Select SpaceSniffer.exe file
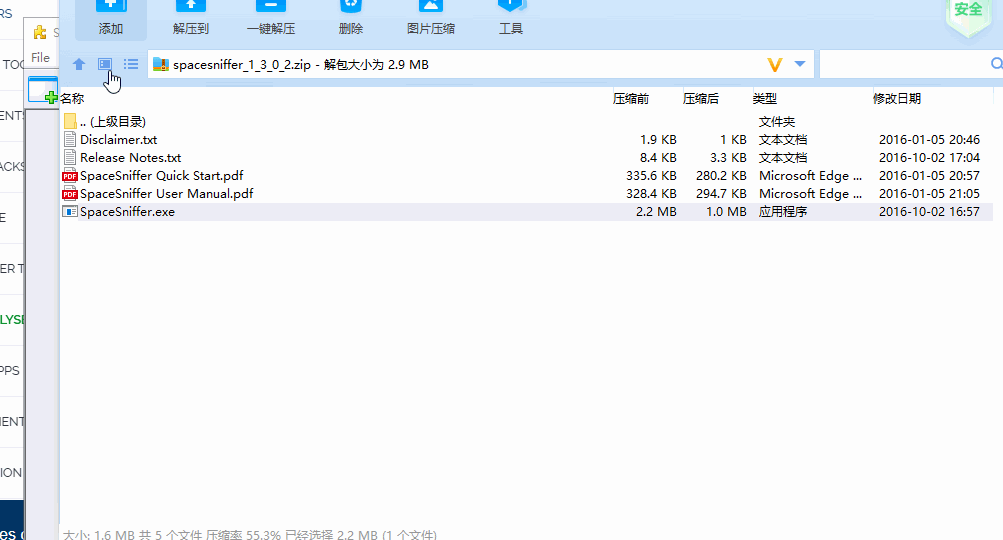Screen dimensions: 1003x540 [127, 212]
